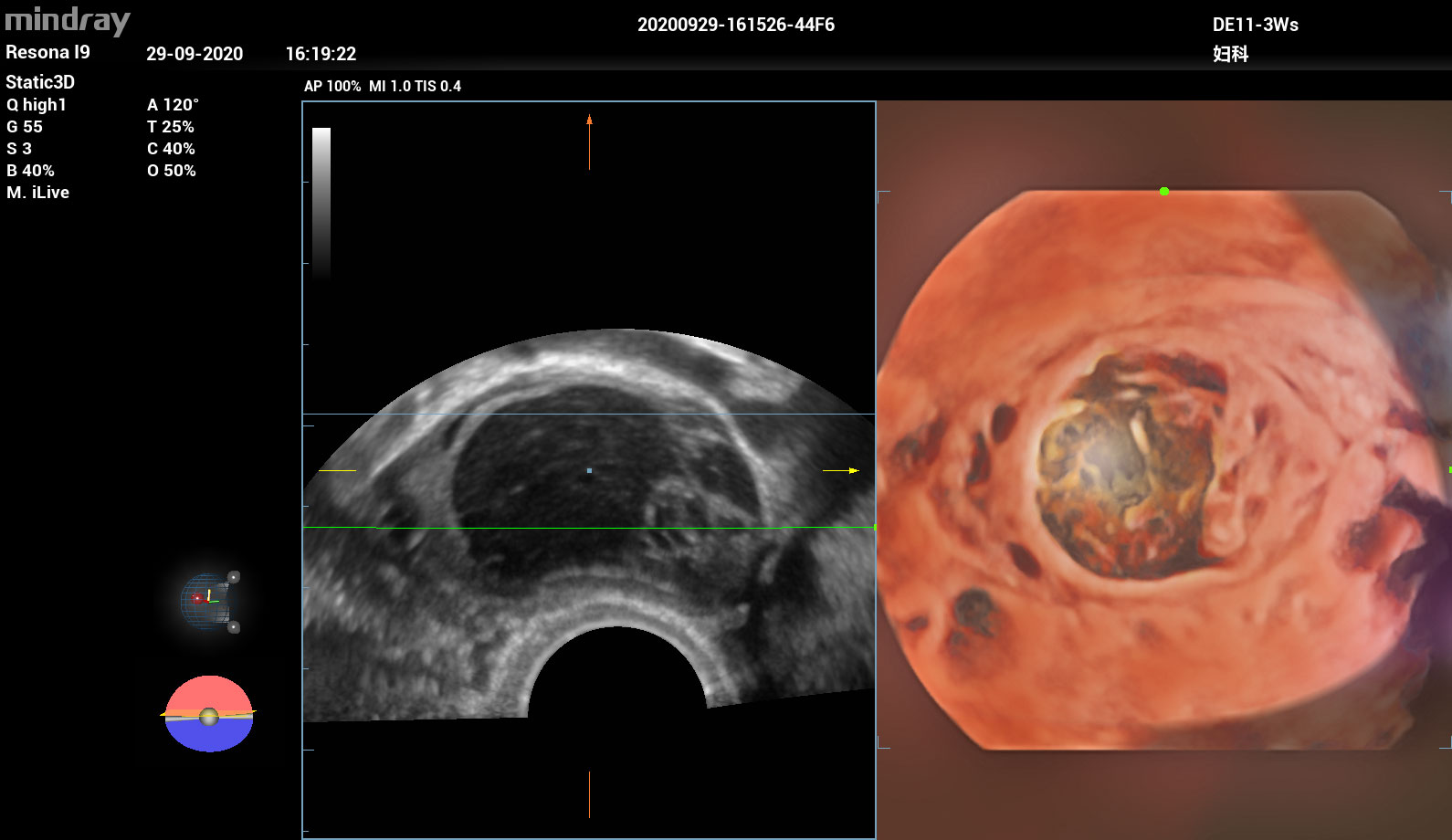The width and height of the screenshot is (1452, 840).
Task: Click the M. iLive render mode parameter
Action: (38, 193)
